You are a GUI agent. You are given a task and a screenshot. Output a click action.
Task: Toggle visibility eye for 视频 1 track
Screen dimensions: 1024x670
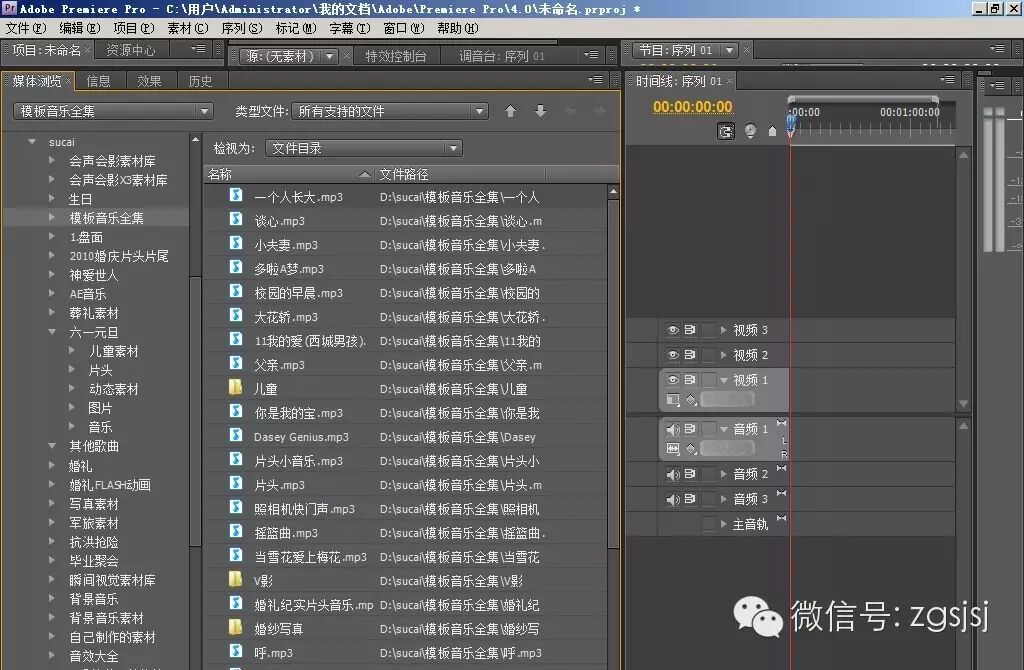pyautogui.click(x=673, y=379)
